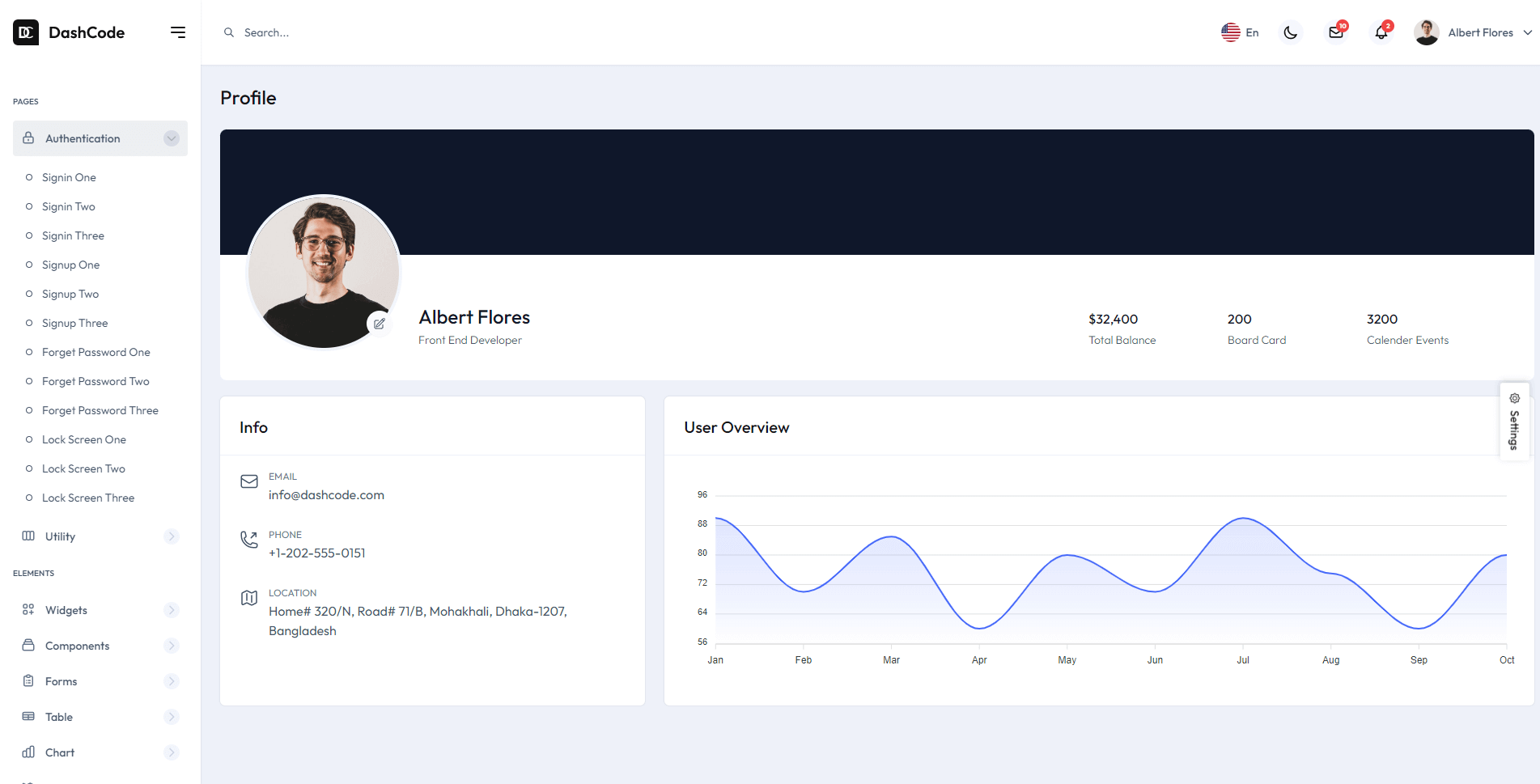1540x784 pixels.
Task: Click the Authentication lock icon
Action: [x=28, y=138]
